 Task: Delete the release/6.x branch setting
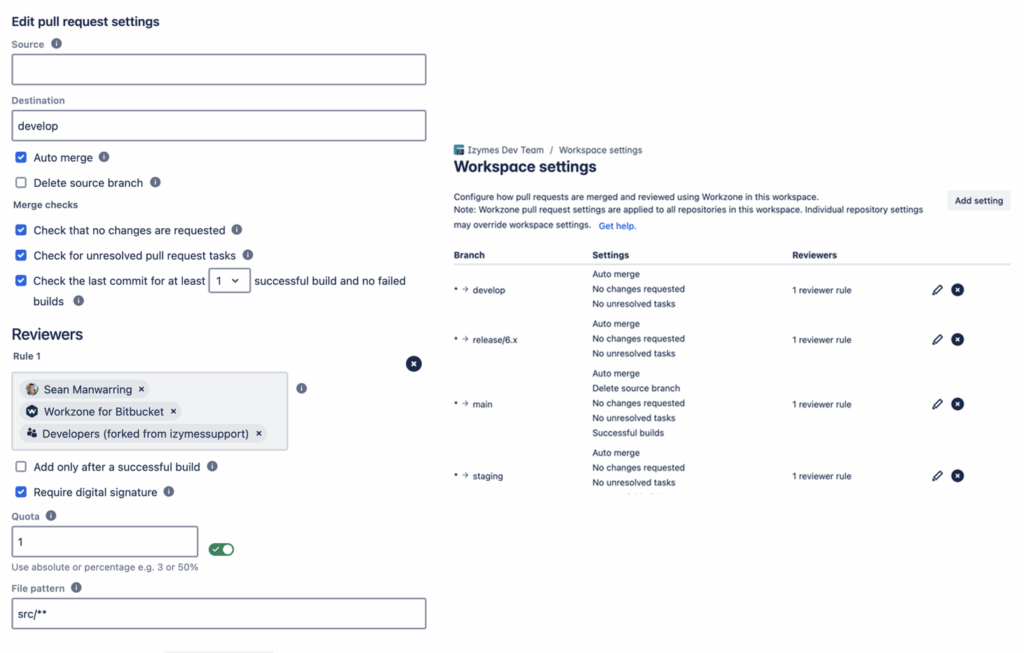coord(957,340)
